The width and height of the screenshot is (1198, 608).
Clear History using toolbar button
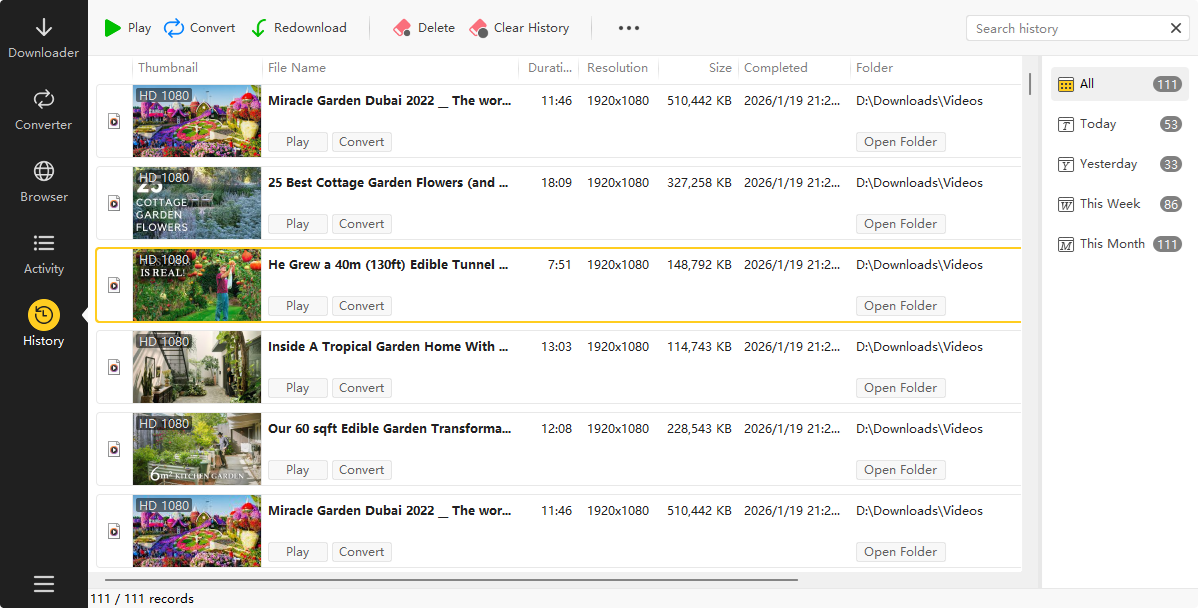click(519, 28)
